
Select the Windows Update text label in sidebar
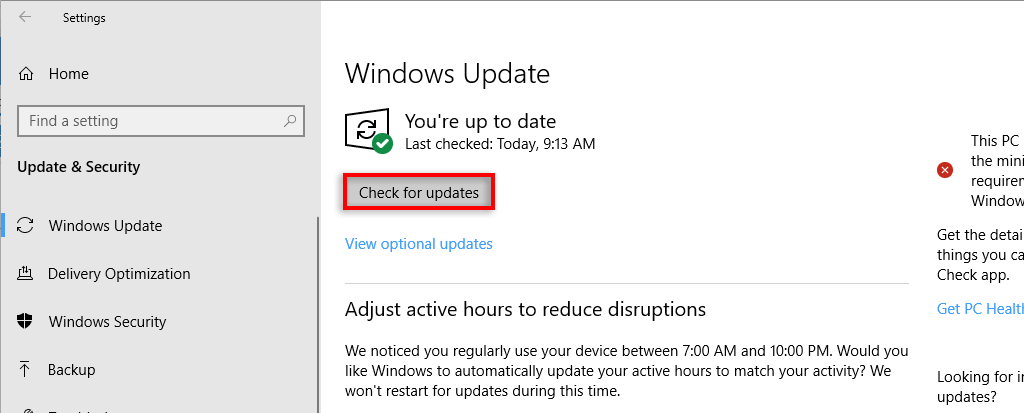coord(105,226)
